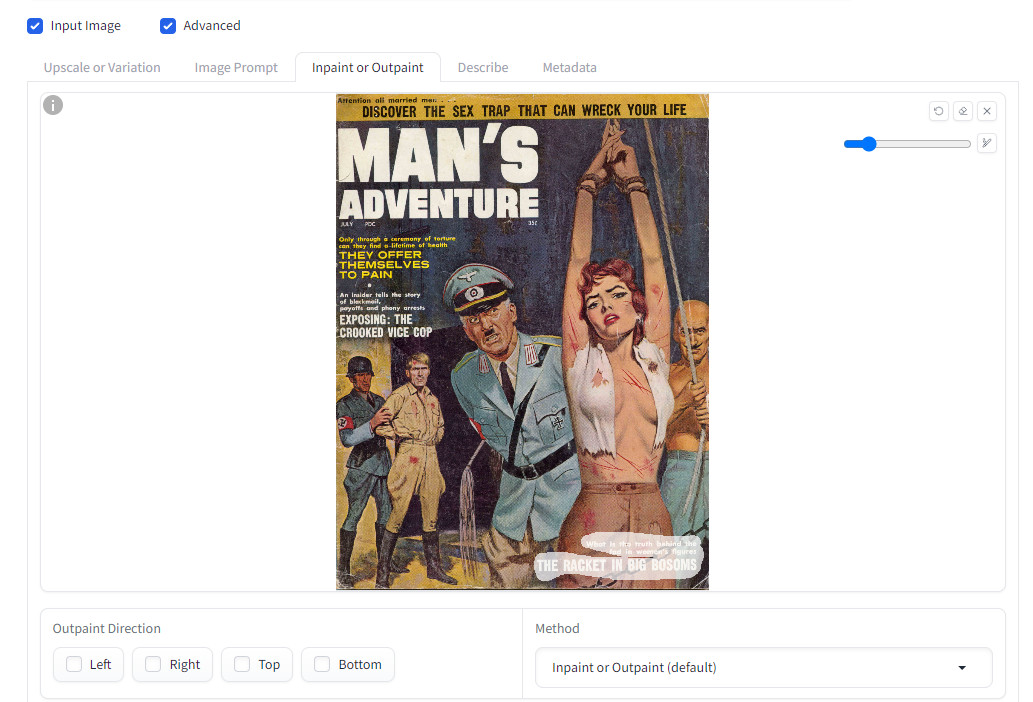Click the magazine cover in the inpaint canvas
This screenshot has height=702, width=1033.
522,340
